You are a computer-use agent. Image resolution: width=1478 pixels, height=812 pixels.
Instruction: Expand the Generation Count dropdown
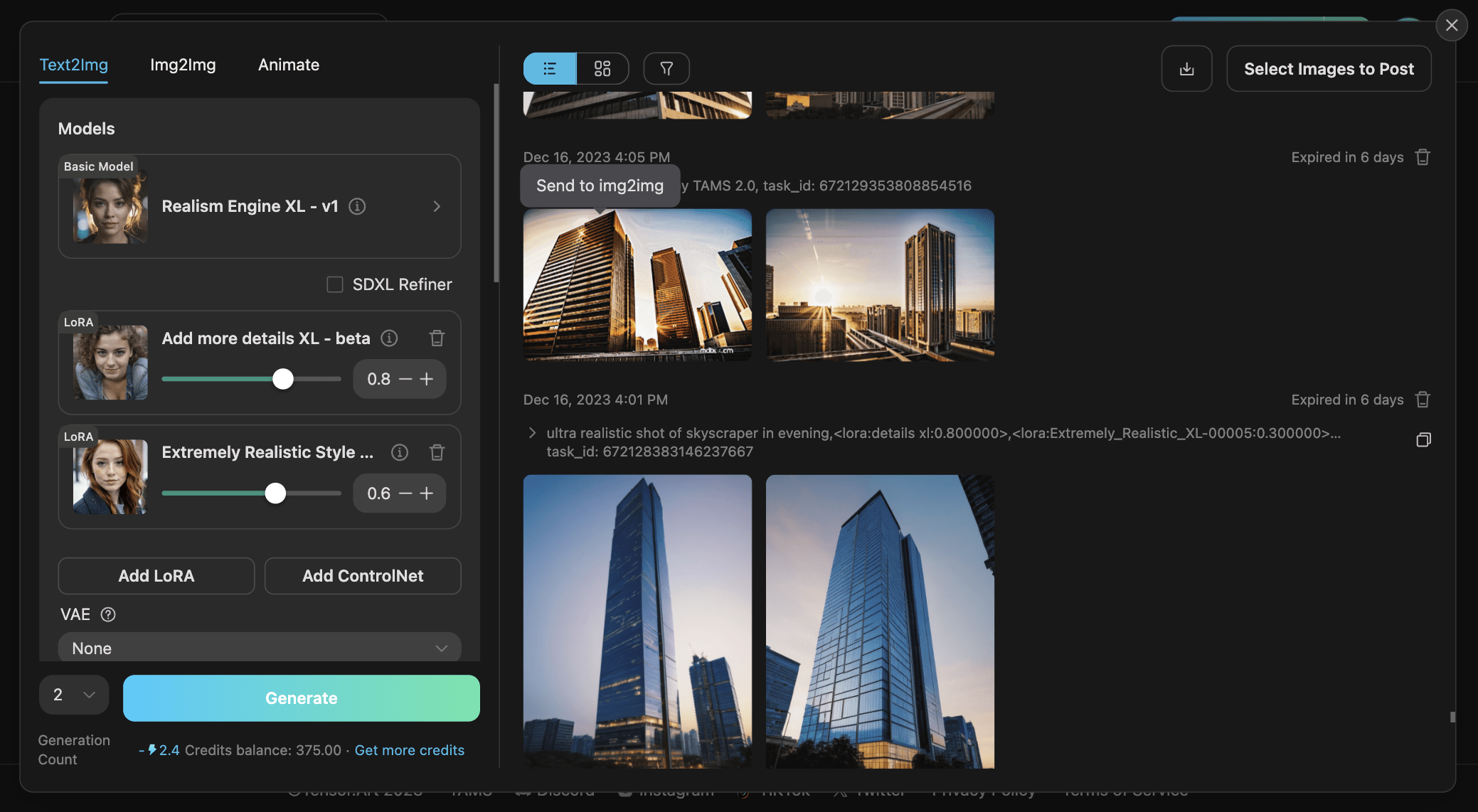(73, 695)
